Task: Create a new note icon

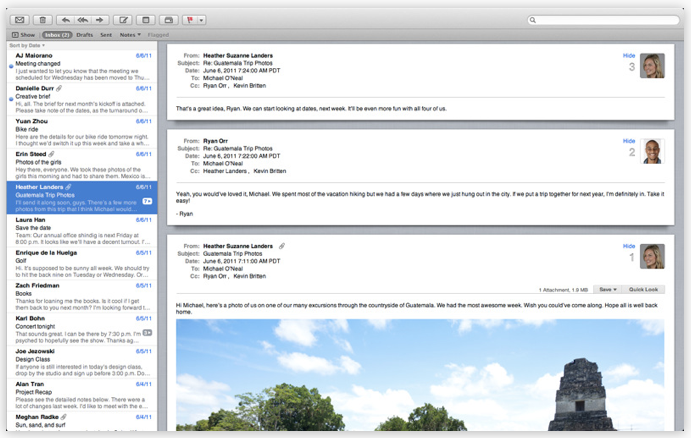Action: (146, 20)
